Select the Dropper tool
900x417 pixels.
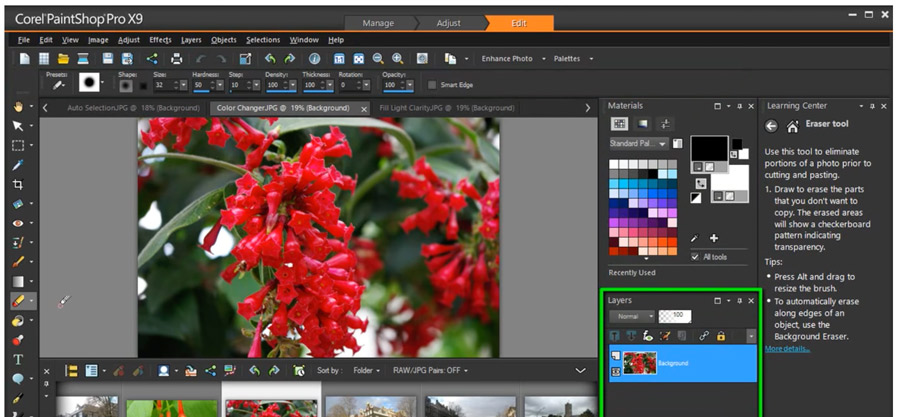click(18, 165)
